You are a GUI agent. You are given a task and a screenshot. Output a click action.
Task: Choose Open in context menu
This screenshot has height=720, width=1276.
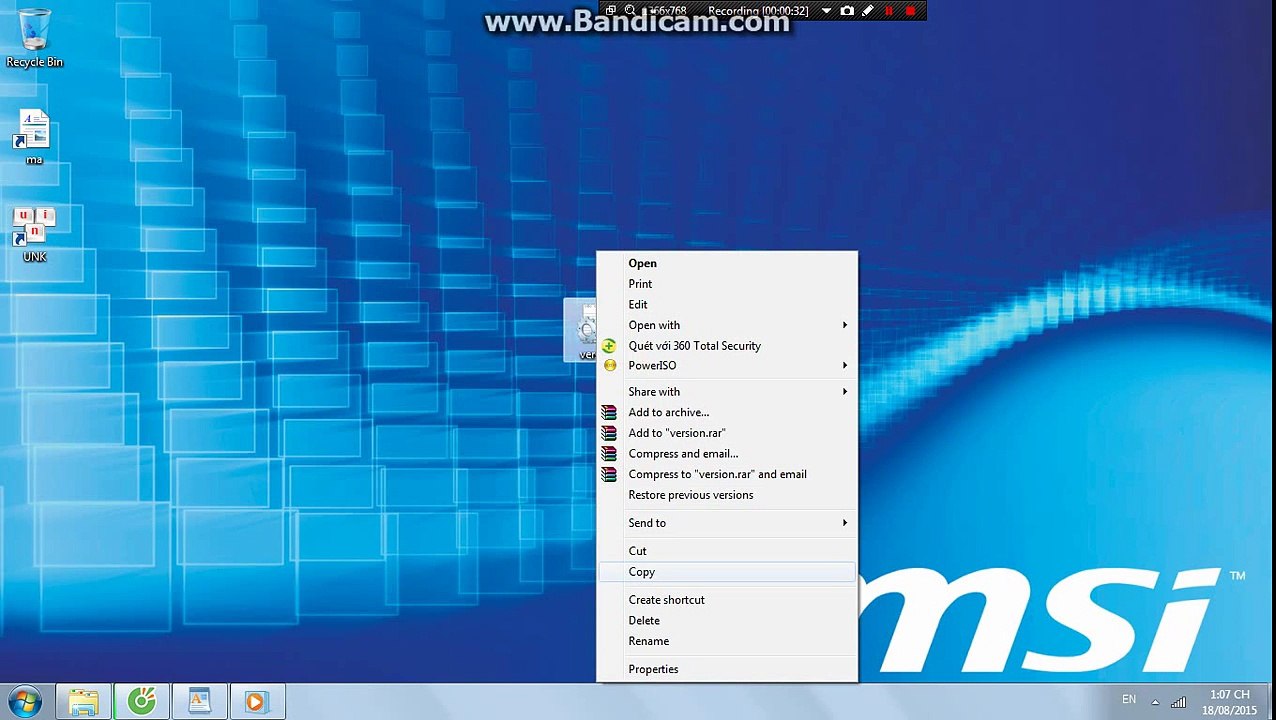point(727,263)
